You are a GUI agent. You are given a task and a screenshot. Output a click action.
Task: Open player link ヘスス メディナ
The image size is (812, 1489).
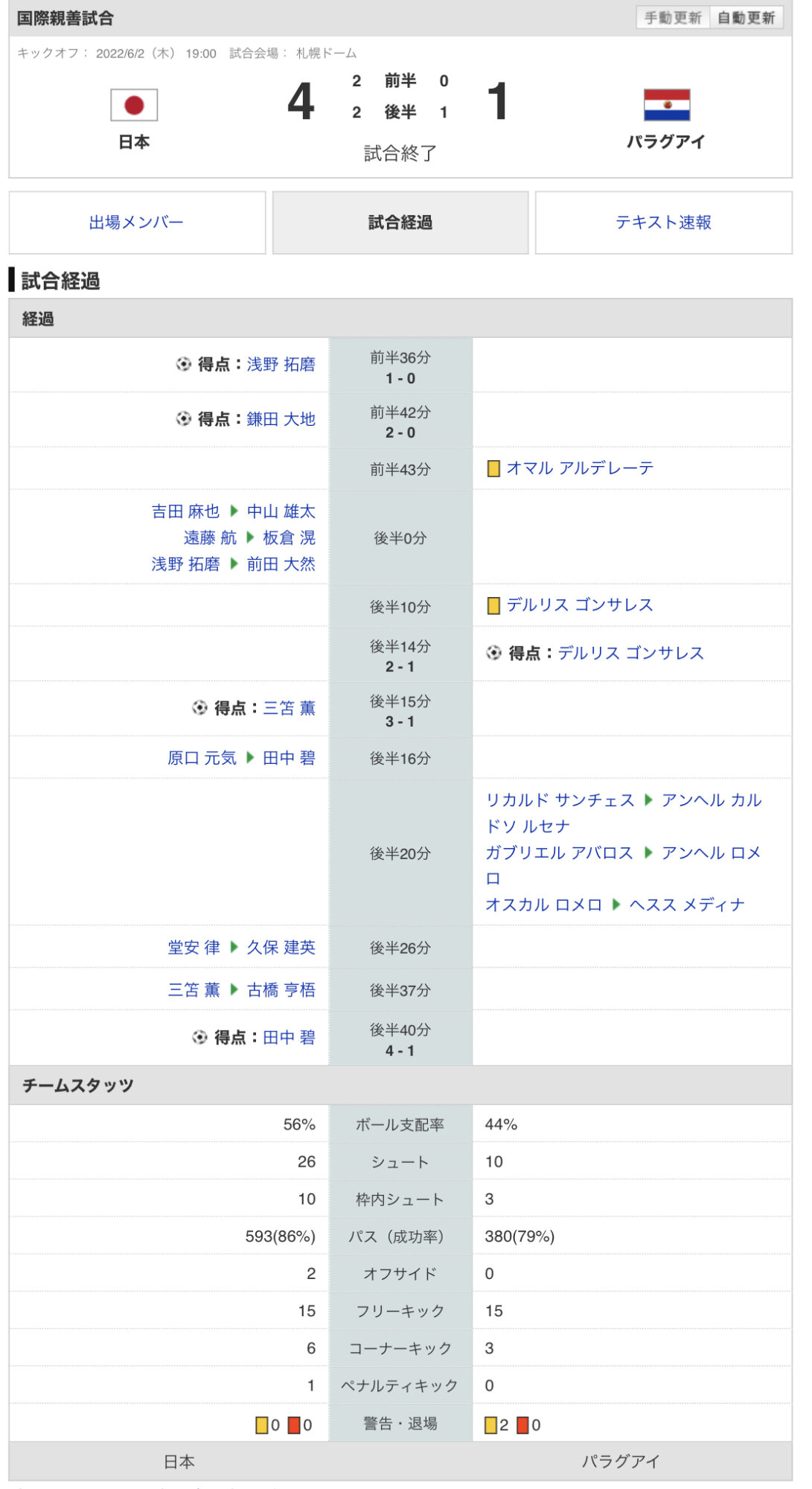[687, 905]
